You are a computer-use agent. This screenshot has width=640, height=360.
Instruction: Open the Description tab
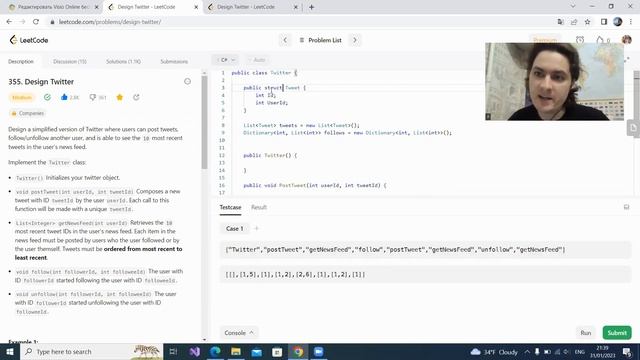[21, 62]
